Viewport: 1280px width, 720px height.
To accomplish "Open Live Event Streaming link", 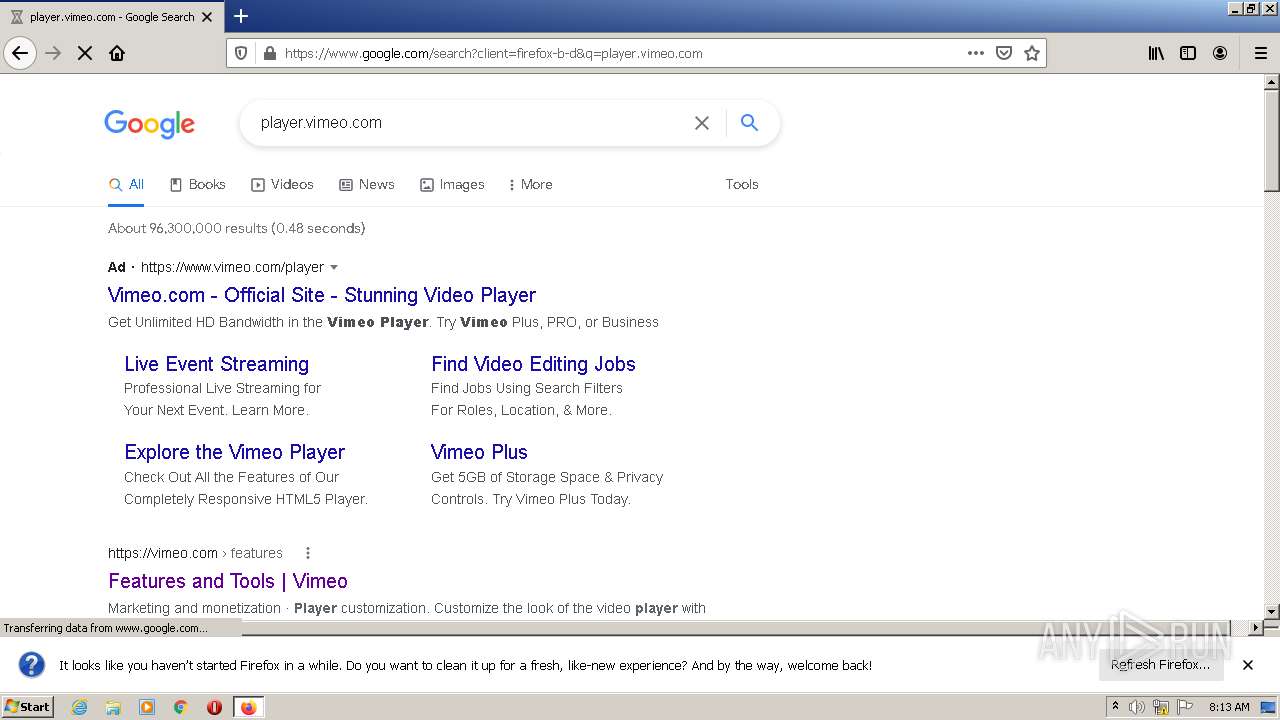I will click(216, 364).
